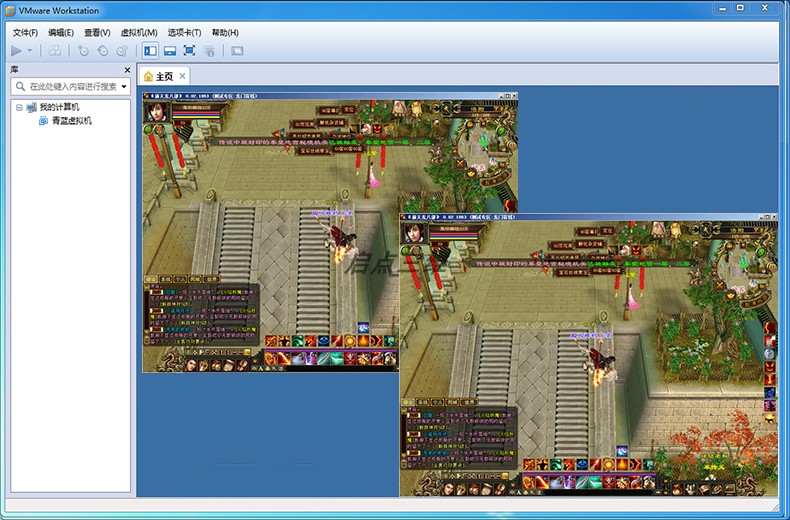Toggle the library sidebar view button
The width and height of the screenshot is (790, 520).
point(150,50)
